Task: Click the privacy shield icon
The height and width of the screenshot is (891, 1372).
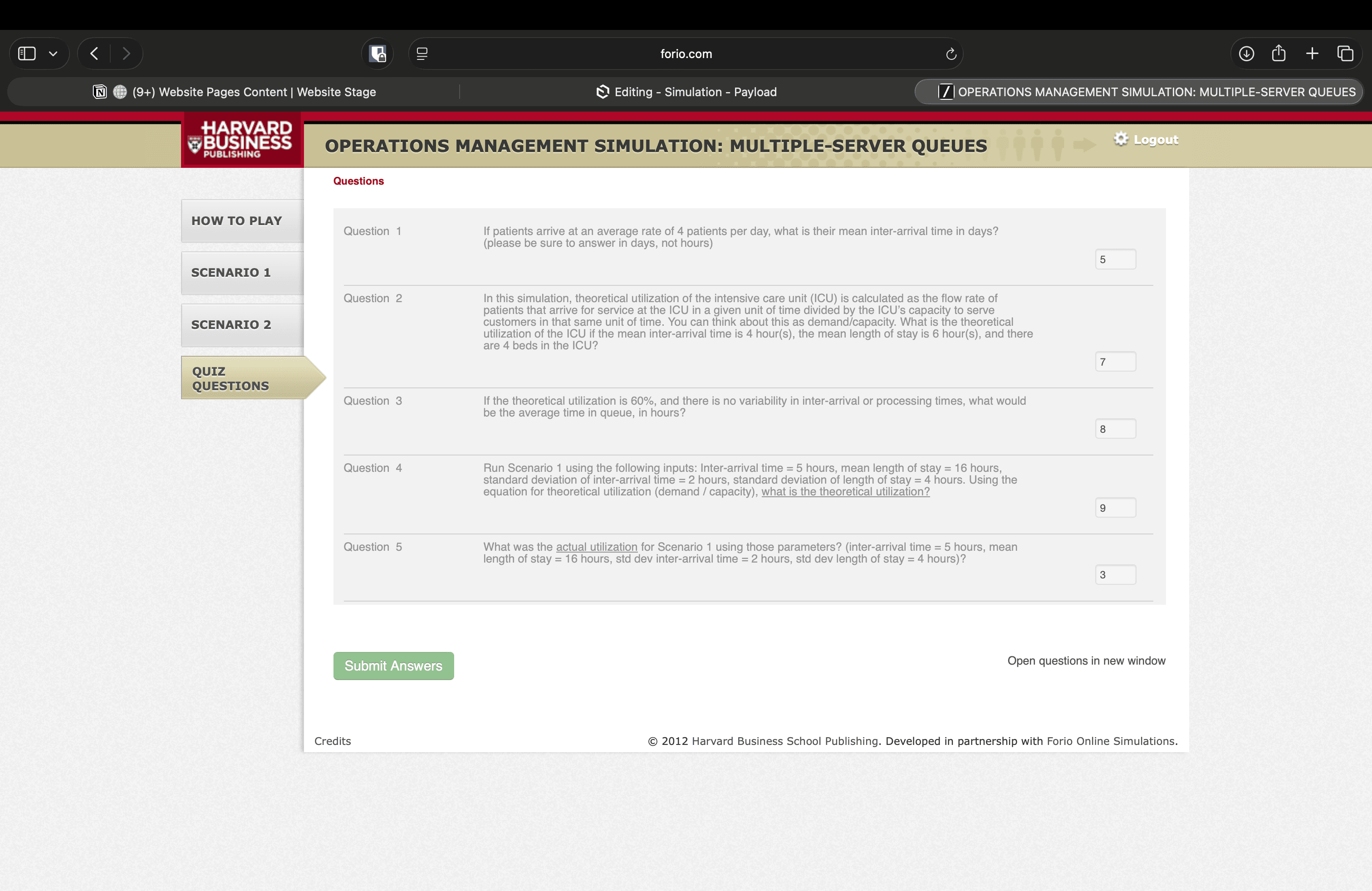Action: (377, 54)
